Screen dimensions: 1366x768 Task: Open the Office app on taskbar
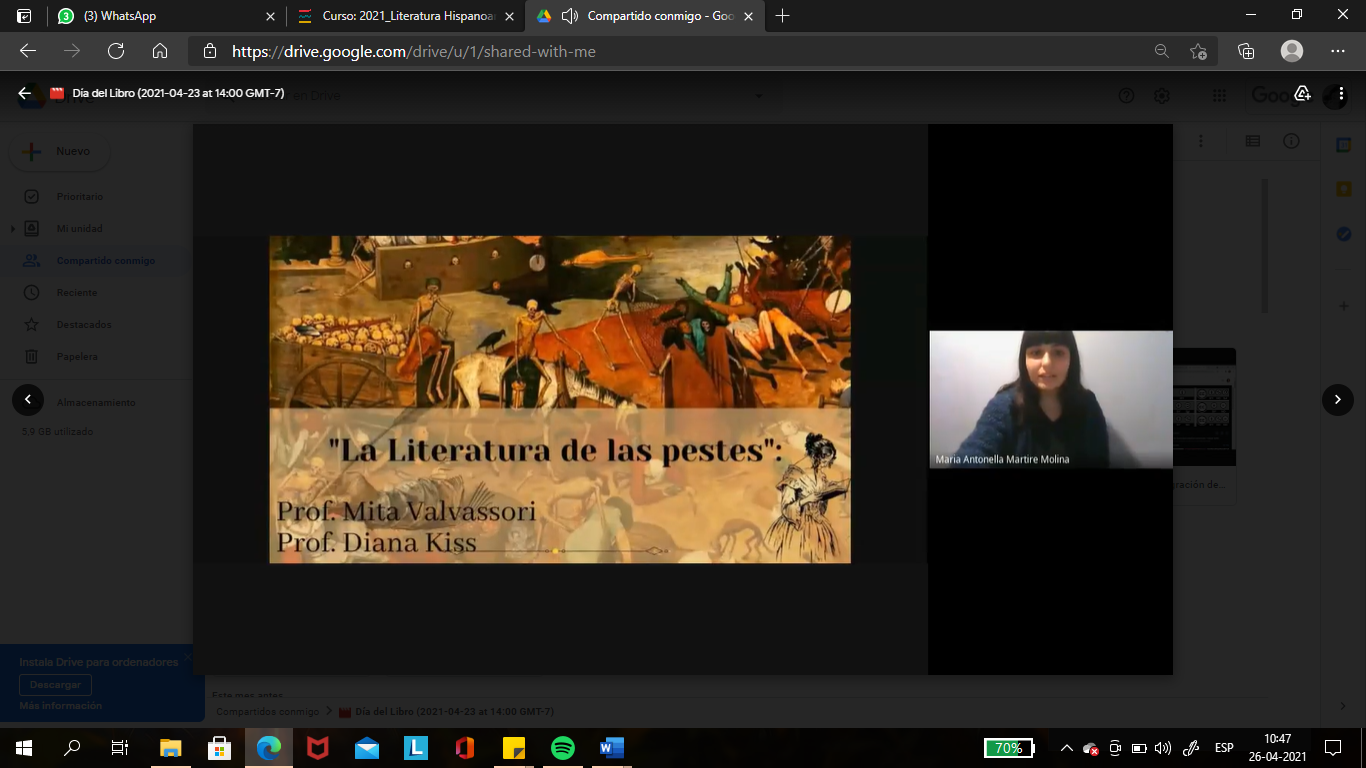[465, 747]
